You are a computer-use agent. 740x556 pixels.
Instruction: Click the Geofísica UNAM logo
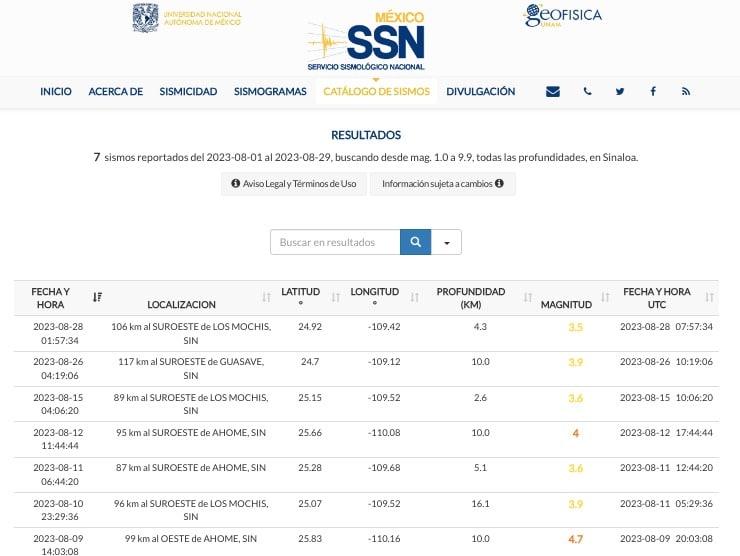tap(563, 16)
